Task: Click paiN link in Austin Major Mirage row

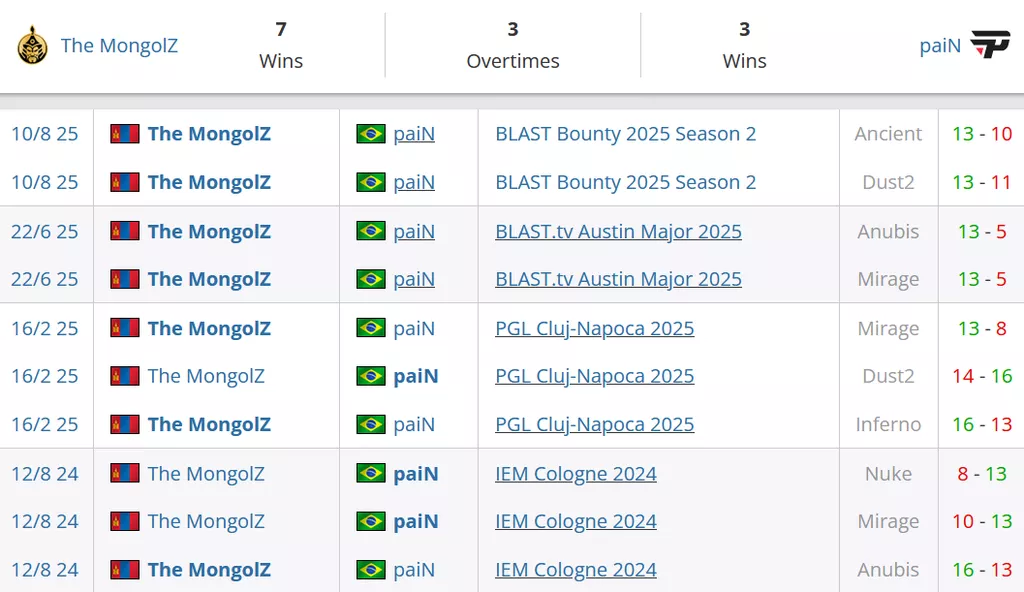Action: click(414, 280)
